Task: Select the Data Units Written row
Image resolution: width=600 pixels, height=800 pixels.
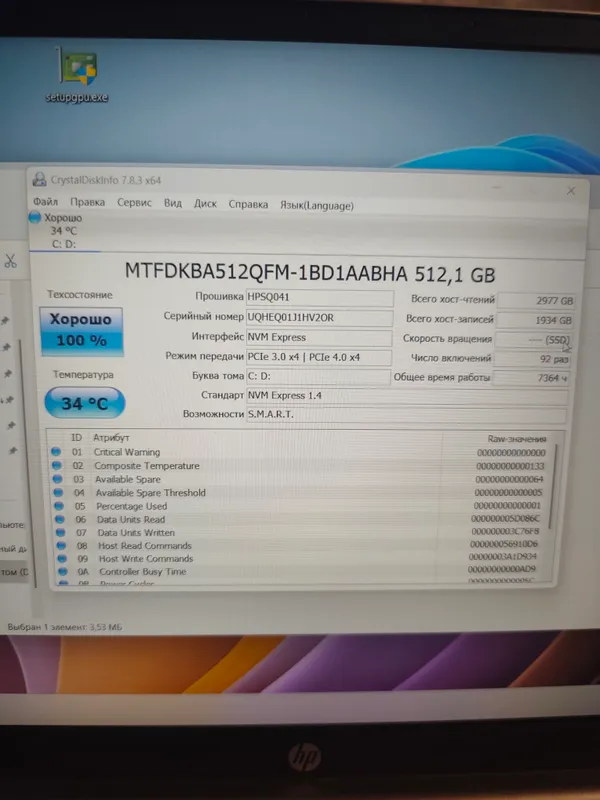Action: [x=301, y=533]
